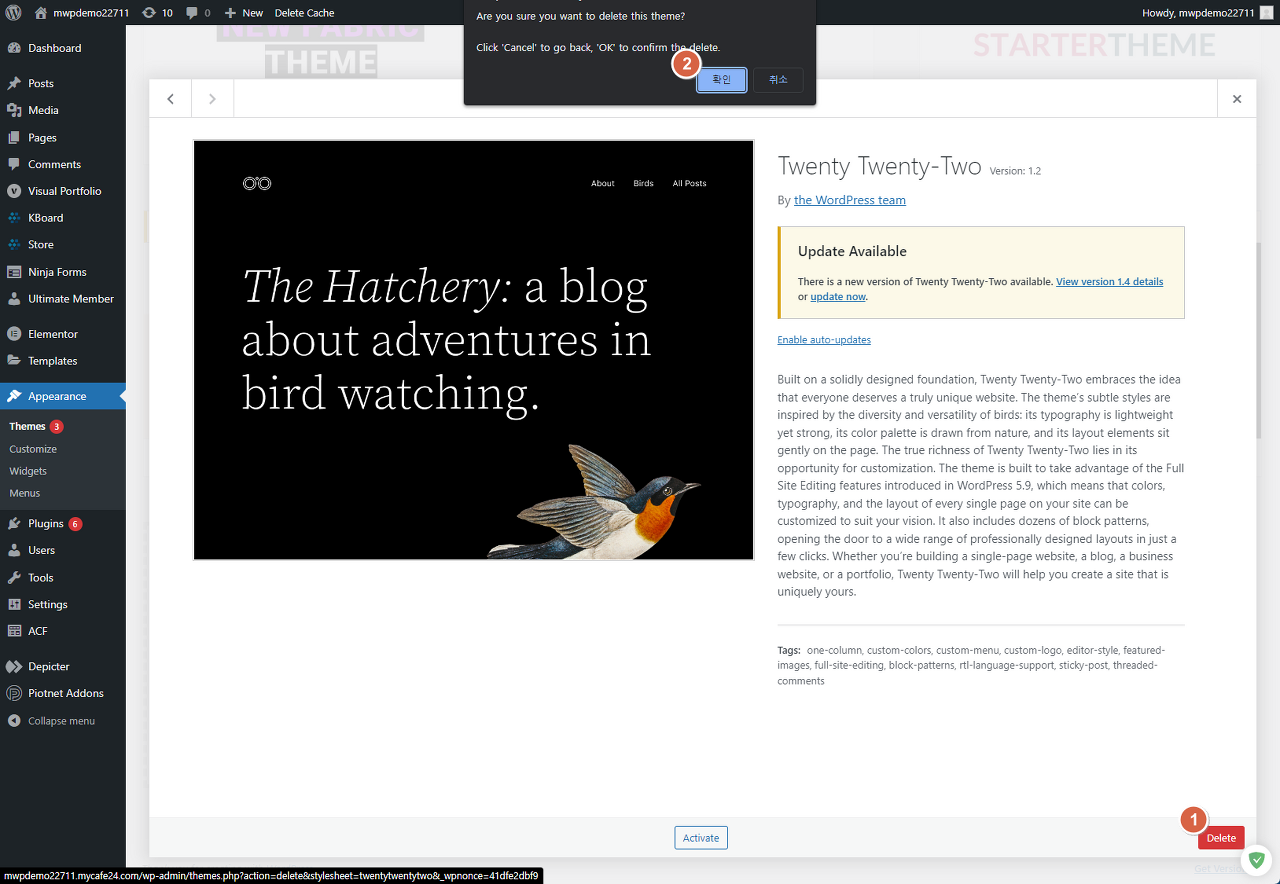Image resolution: width=1280 pixels, height=884 pixels.
Task: Click the 'Update Available' notice heading
Action: (853, 251)
